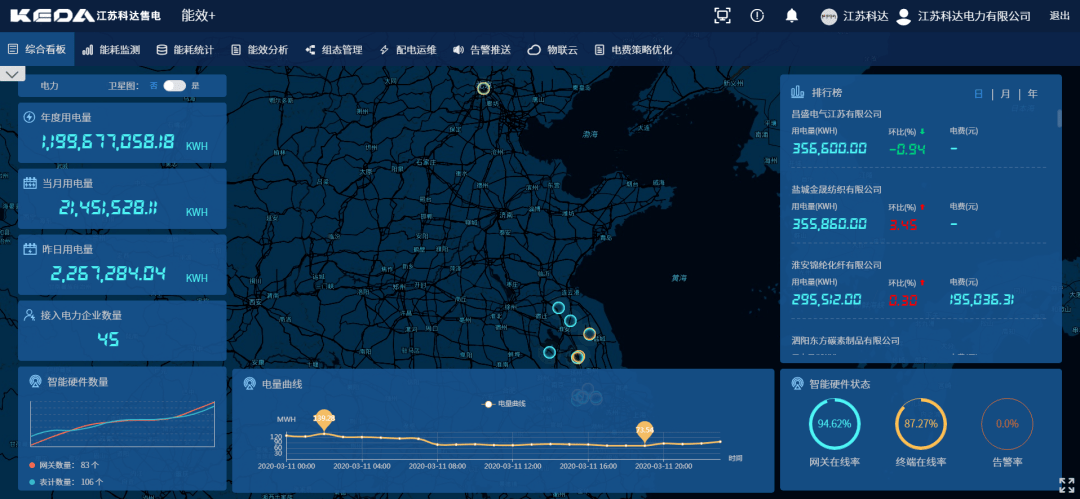Click the 江苏科达 user avatar icon
1080x499 pixels.
pos(828,16)
